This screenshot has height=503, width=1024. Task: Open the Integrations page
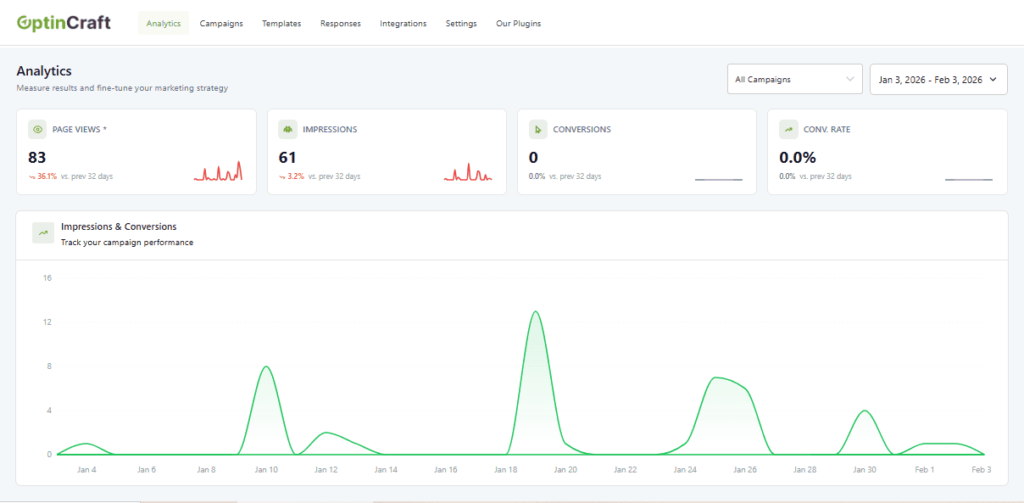(x=403, y=23)
